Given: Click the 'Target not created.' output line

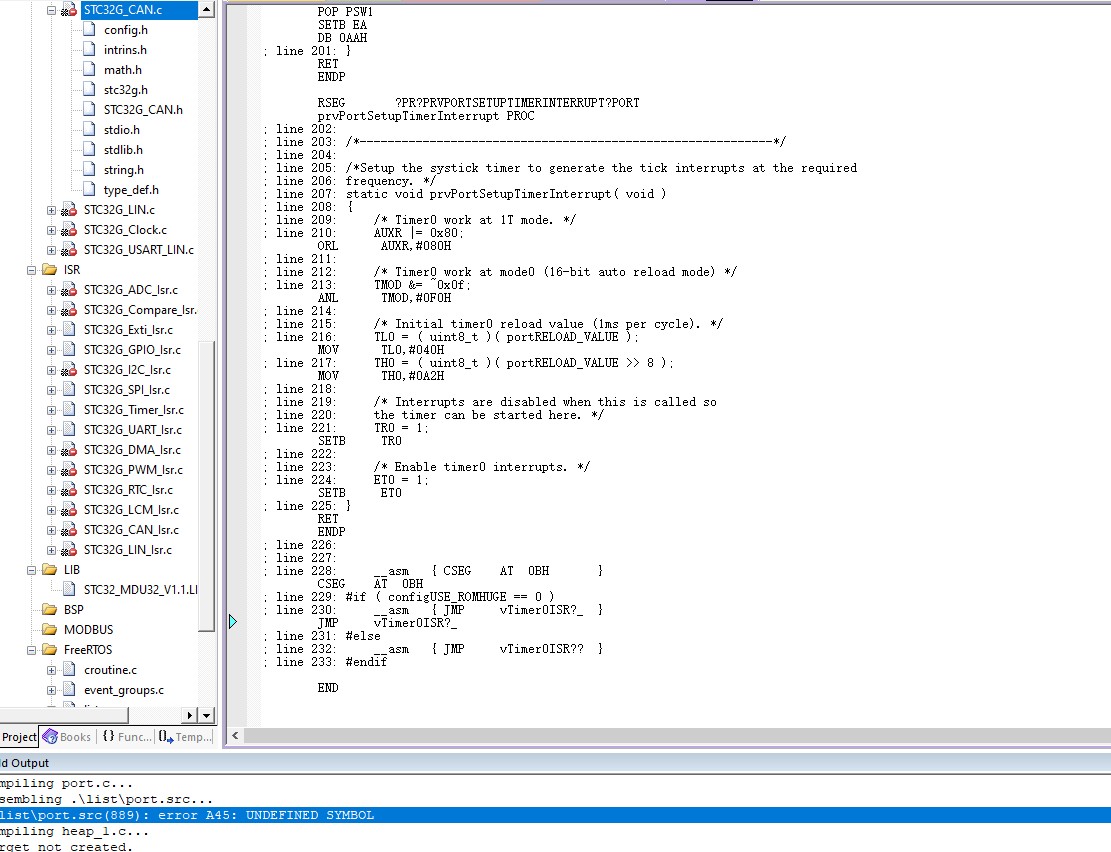Looking at the screenshot, I should point(66,846).
